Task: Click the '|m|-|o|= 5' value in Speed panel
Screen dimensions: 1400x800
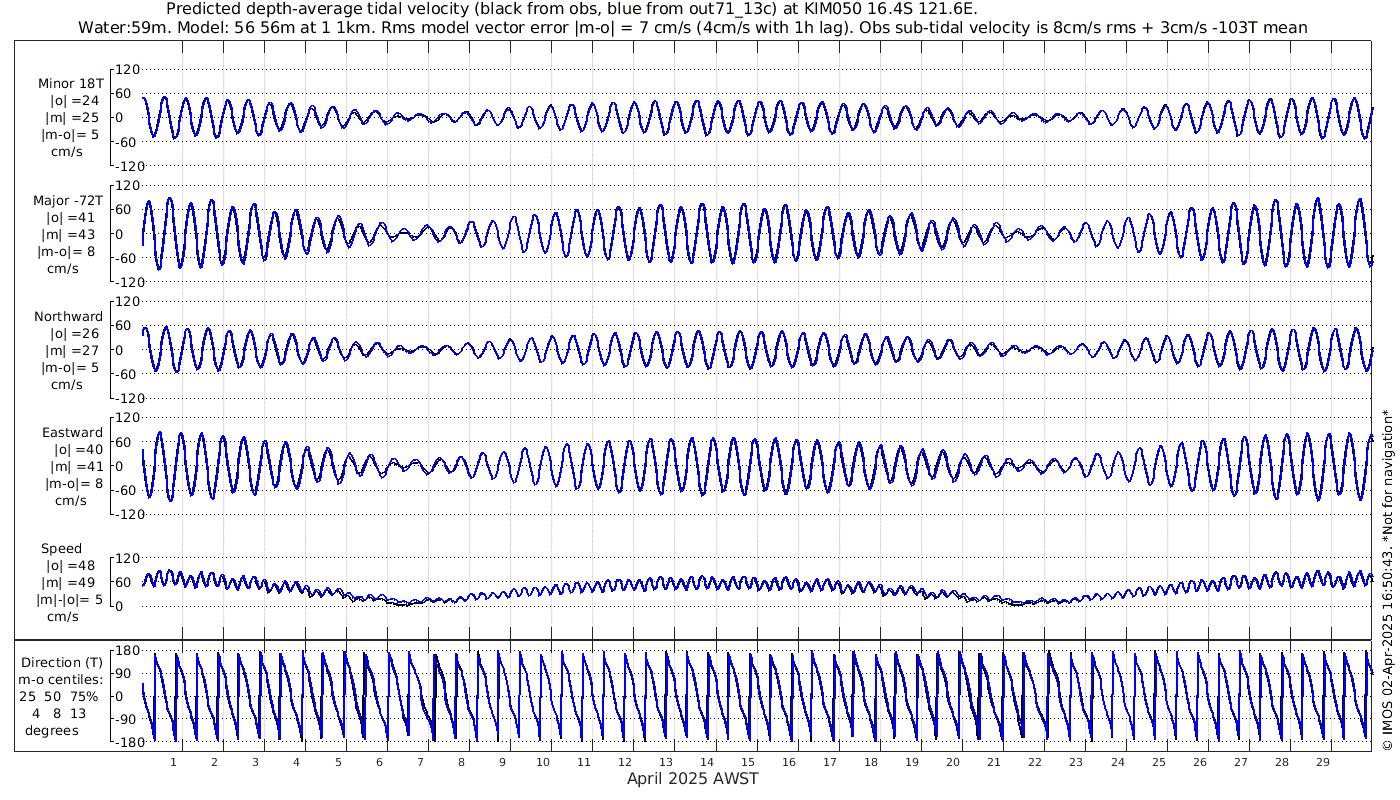Action: pyautogui.click(x=70, y=600)
